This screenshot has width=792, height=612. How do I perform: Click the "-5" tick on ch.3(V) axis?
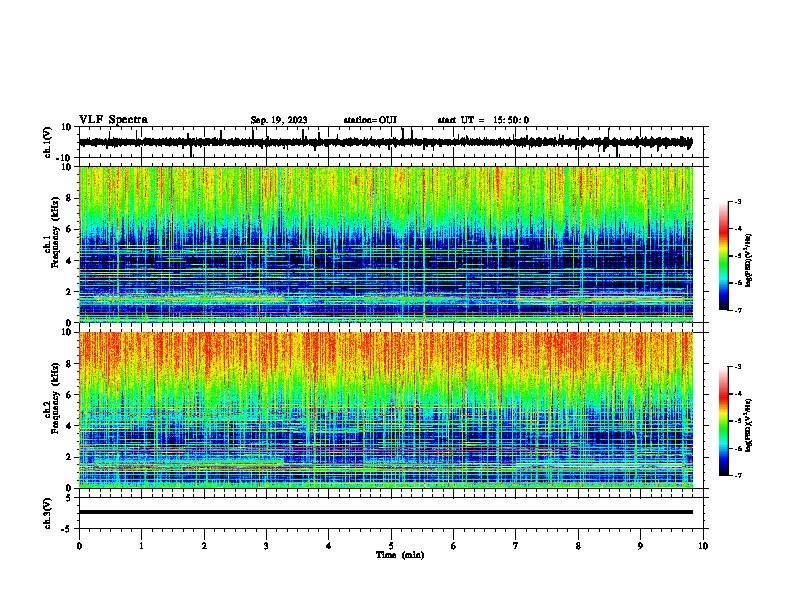coord(67,529)
